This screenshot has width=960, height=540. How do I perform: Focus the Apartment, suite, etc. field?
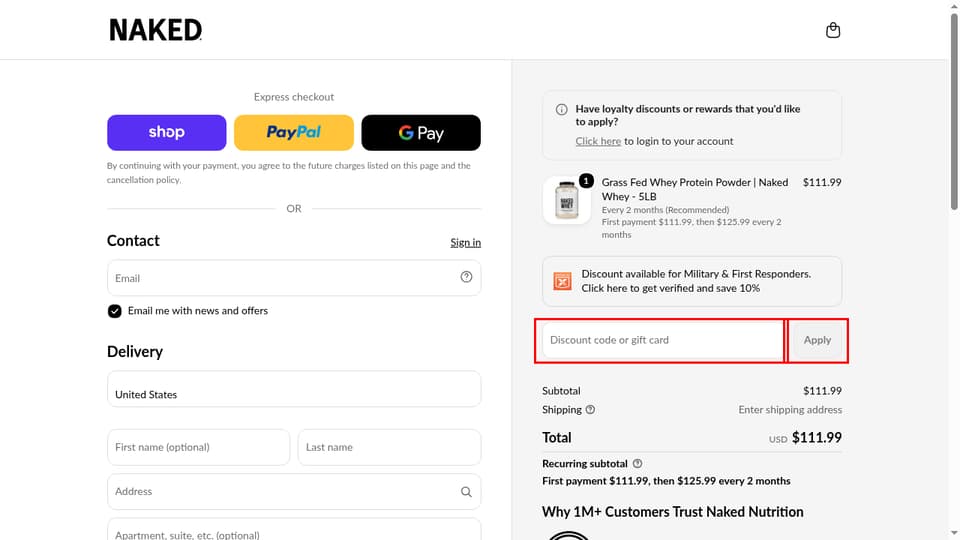coord(294,530)
